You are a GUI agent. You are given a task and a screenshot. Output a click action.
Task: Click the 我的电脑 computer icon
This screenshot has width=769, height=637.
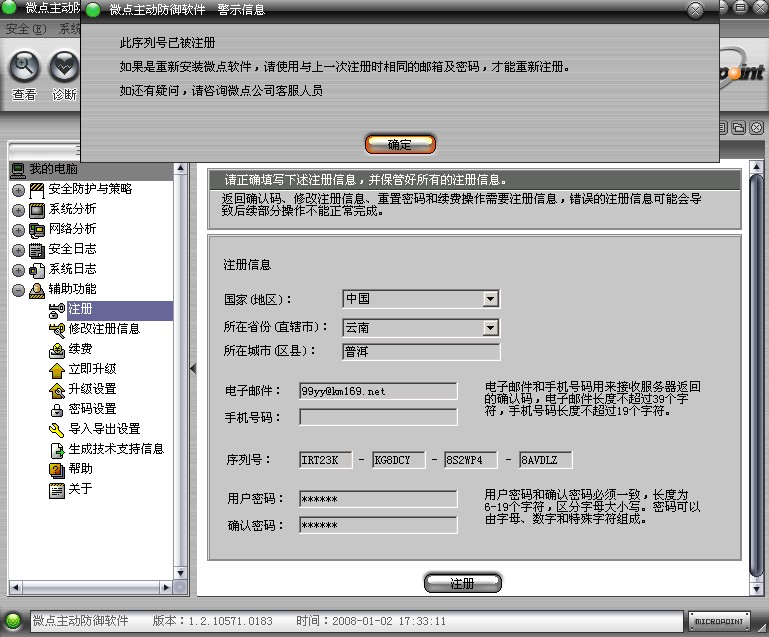(x=18, y=170)
